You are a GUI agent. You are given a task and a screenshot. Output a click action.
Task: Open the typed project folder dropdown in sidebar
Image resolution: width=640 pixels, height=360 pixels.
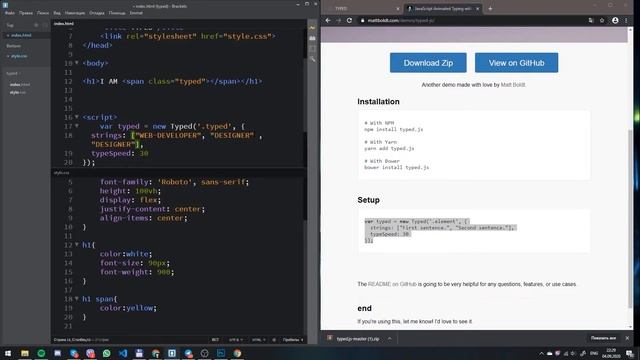(x=13, y=73)
